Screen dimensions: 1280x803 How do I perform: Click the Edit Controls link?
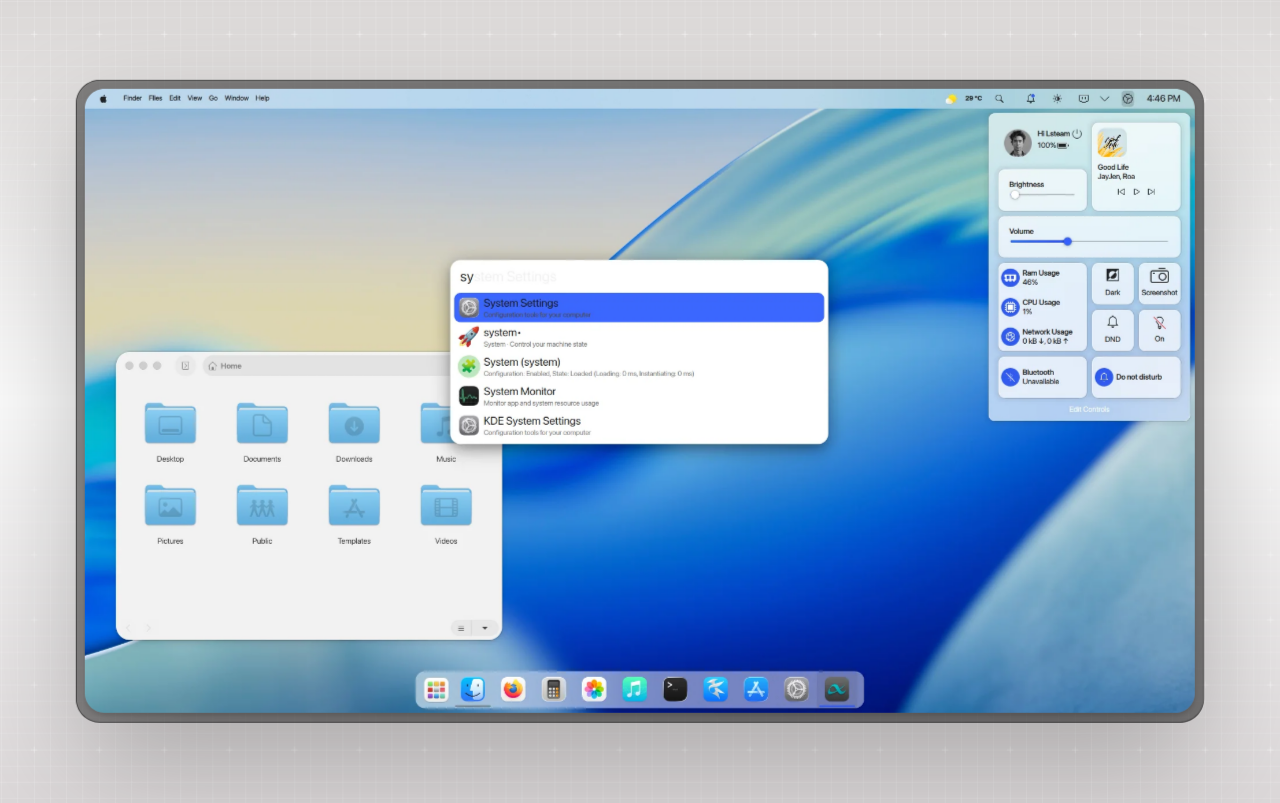(1088, 409)
